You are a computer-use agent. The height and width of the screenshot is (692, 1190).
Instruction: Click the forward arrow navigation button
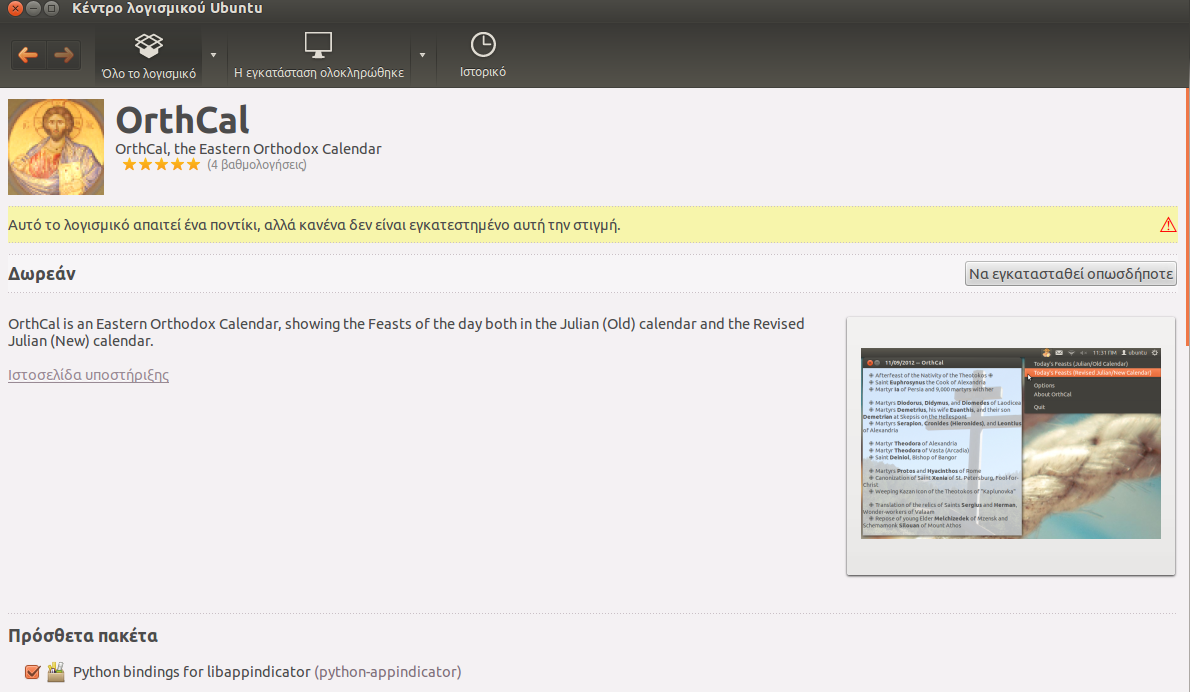[x=63, y=55]
